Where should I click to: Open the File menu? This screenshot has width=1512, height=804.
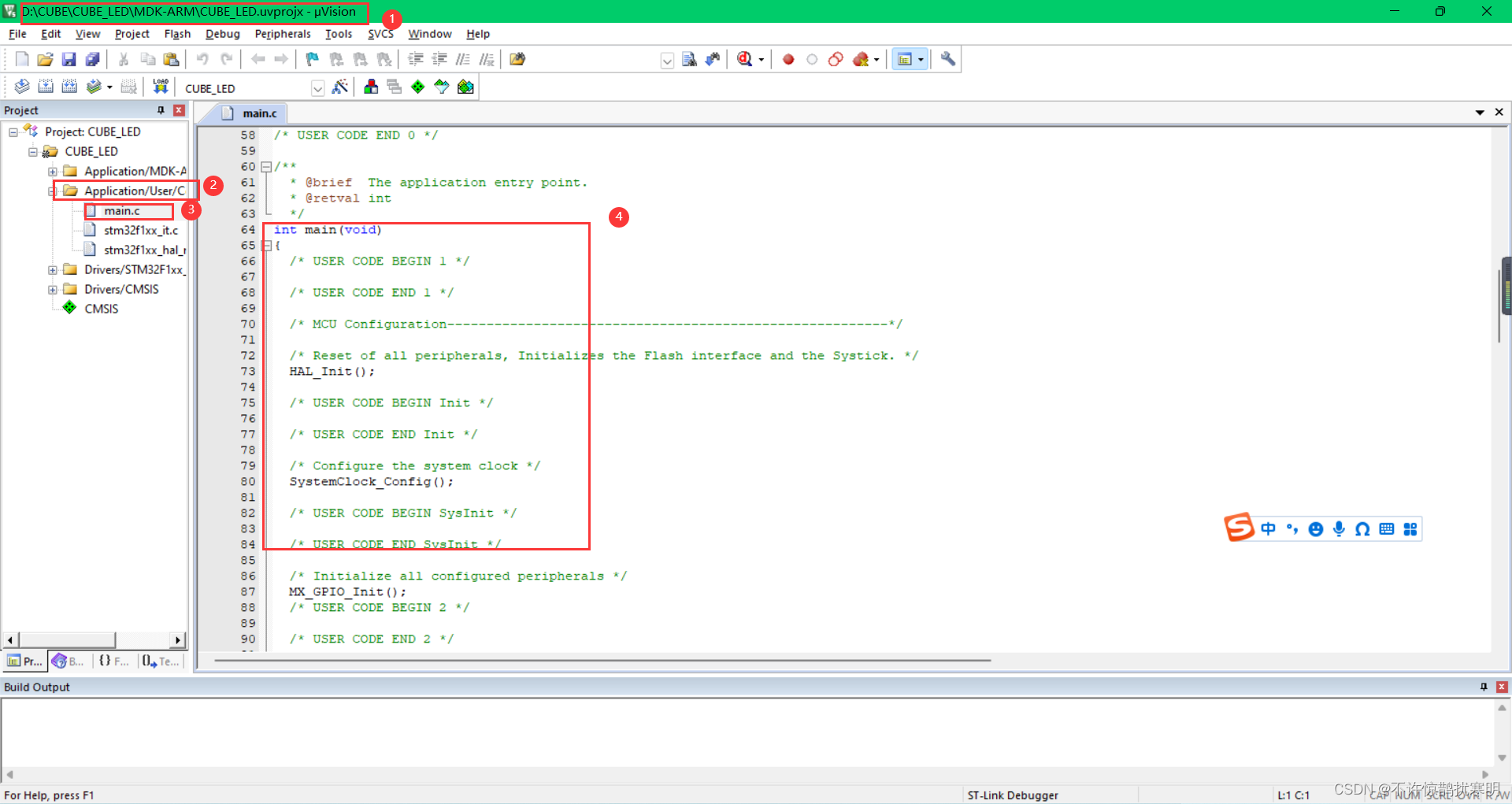(17, 34)
